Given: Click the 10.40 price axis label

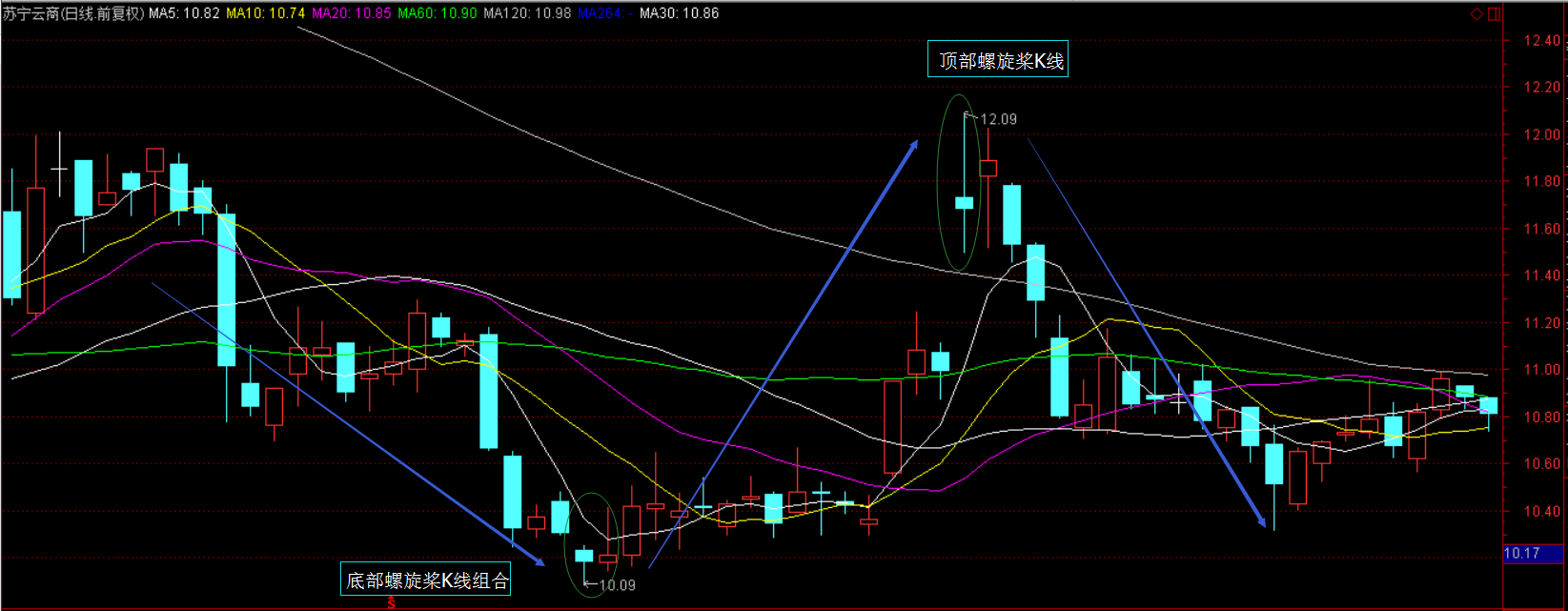Looking at the screenshot, I should coord(1541,512).
